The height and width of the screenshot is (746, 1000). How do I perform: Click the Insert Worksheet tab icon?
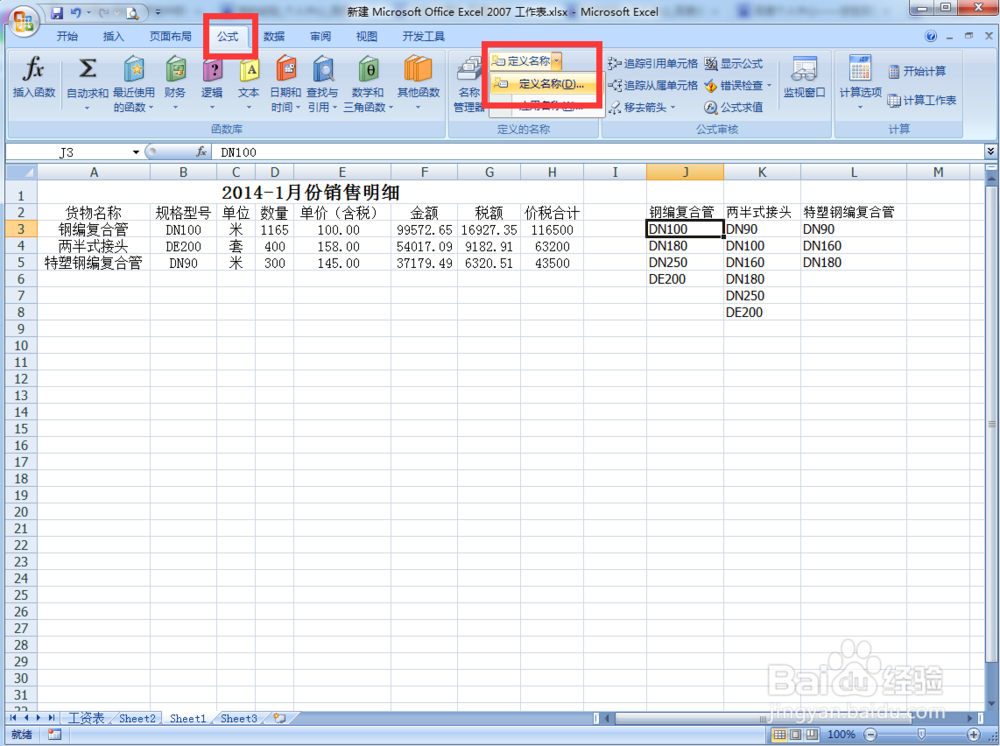point(279,718)
